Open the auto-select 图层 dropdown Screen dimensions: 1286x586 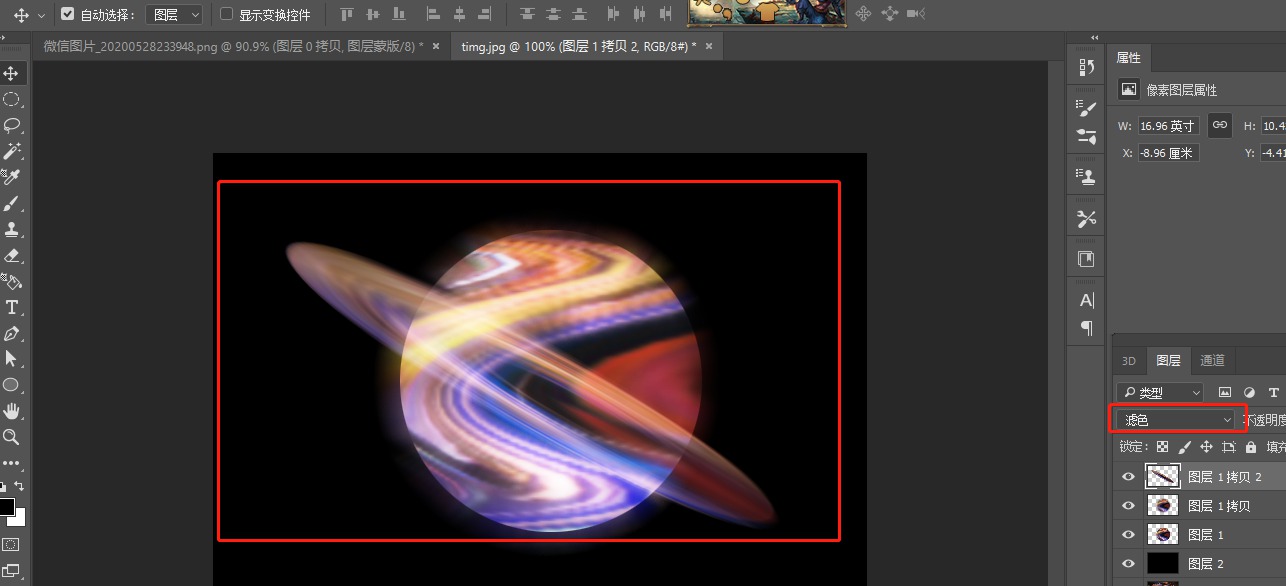click(175, 15)
